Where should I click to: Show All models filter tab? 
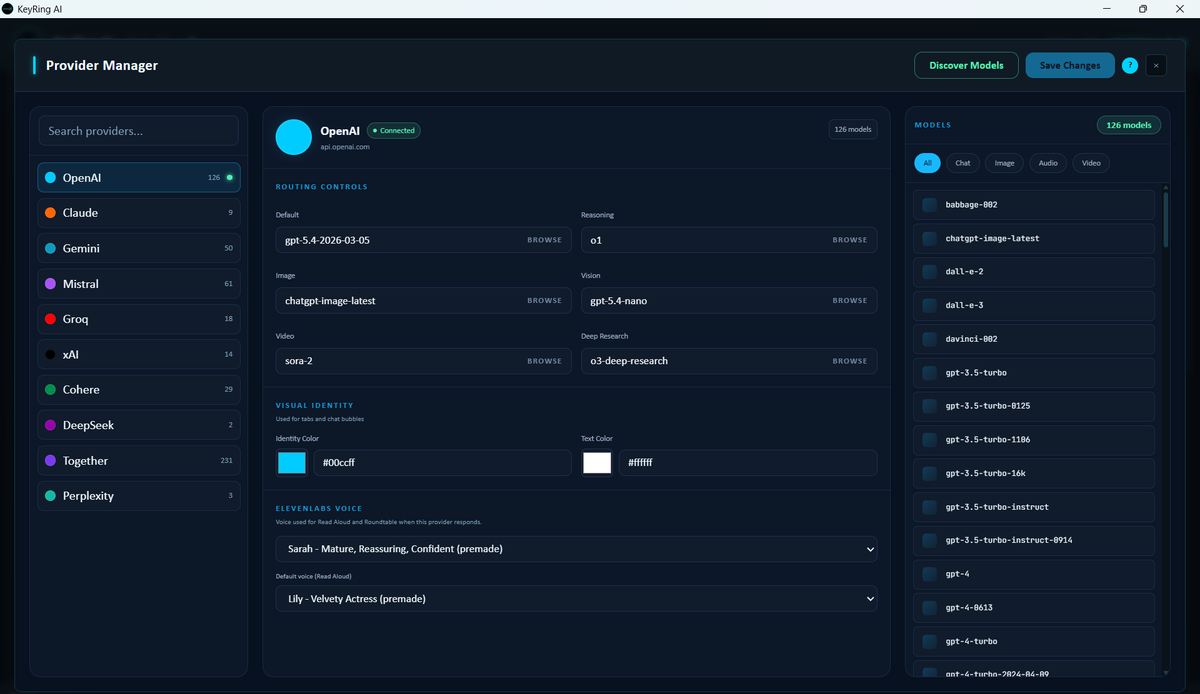pos(927,163)
